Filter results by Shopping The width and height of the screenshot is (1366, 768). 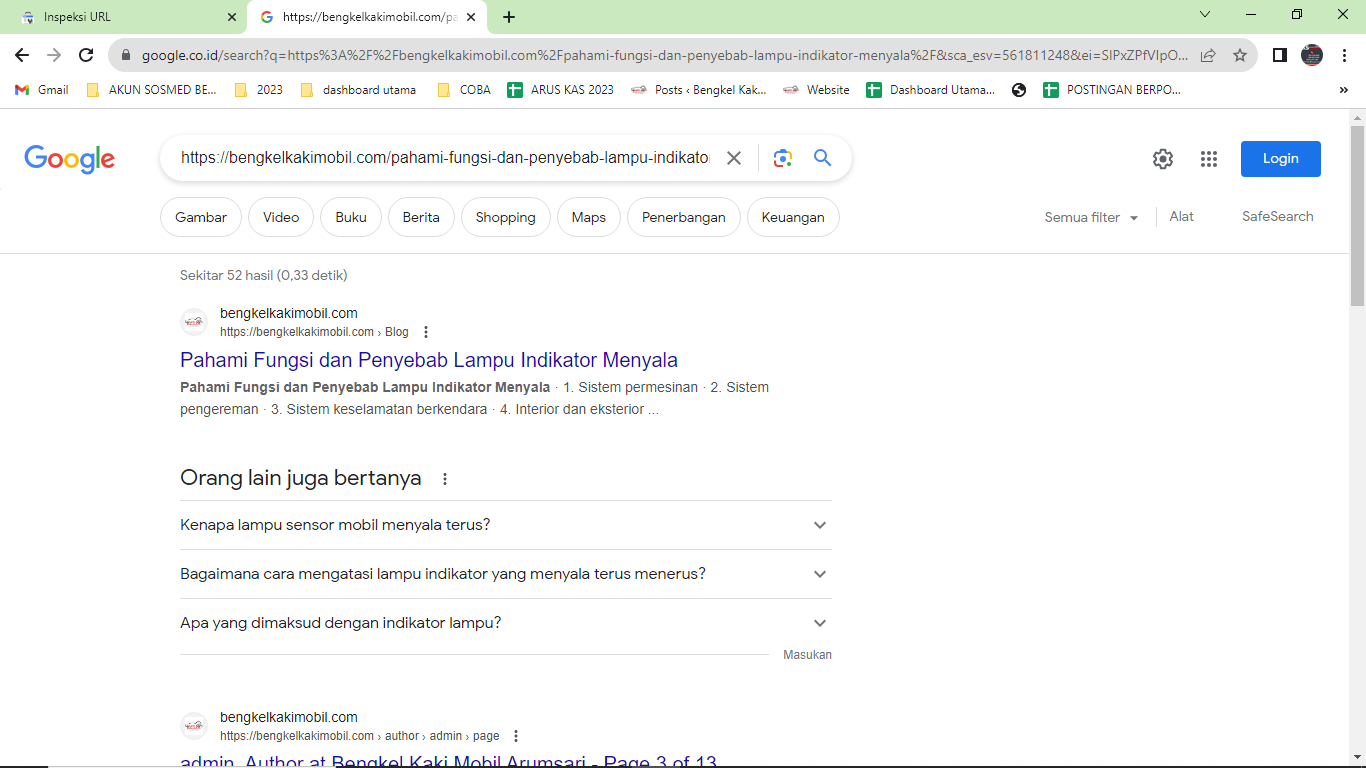pos(506,217)
